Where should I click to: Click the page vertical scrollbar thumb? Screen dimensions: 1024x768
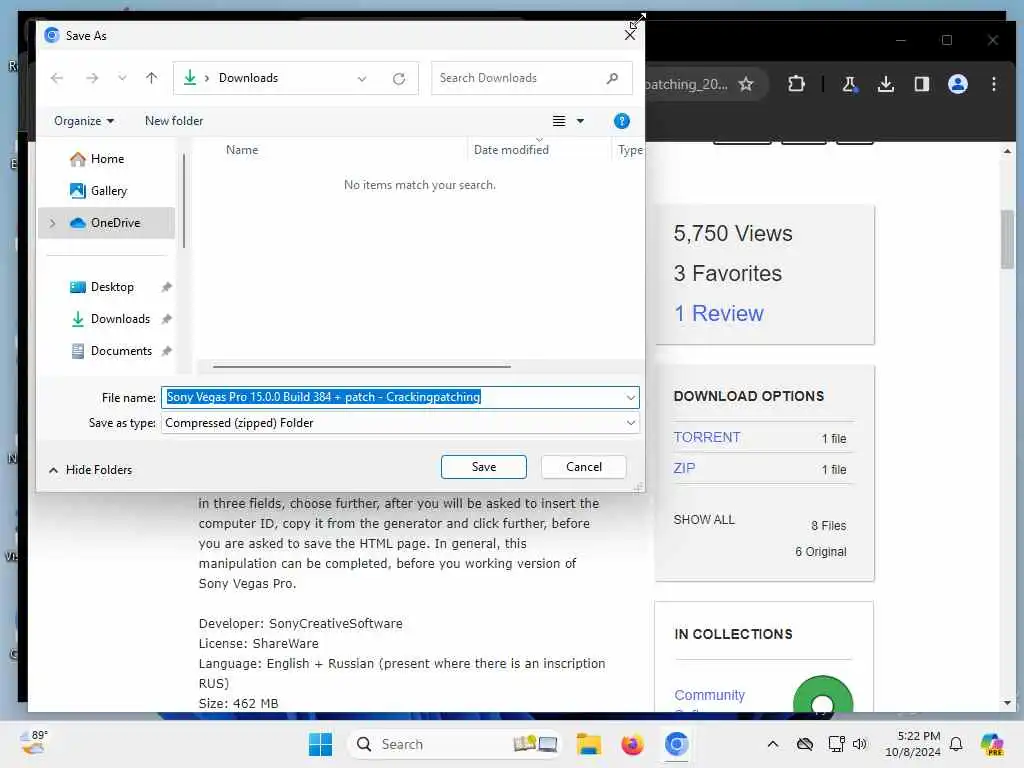coord(1007,239)
